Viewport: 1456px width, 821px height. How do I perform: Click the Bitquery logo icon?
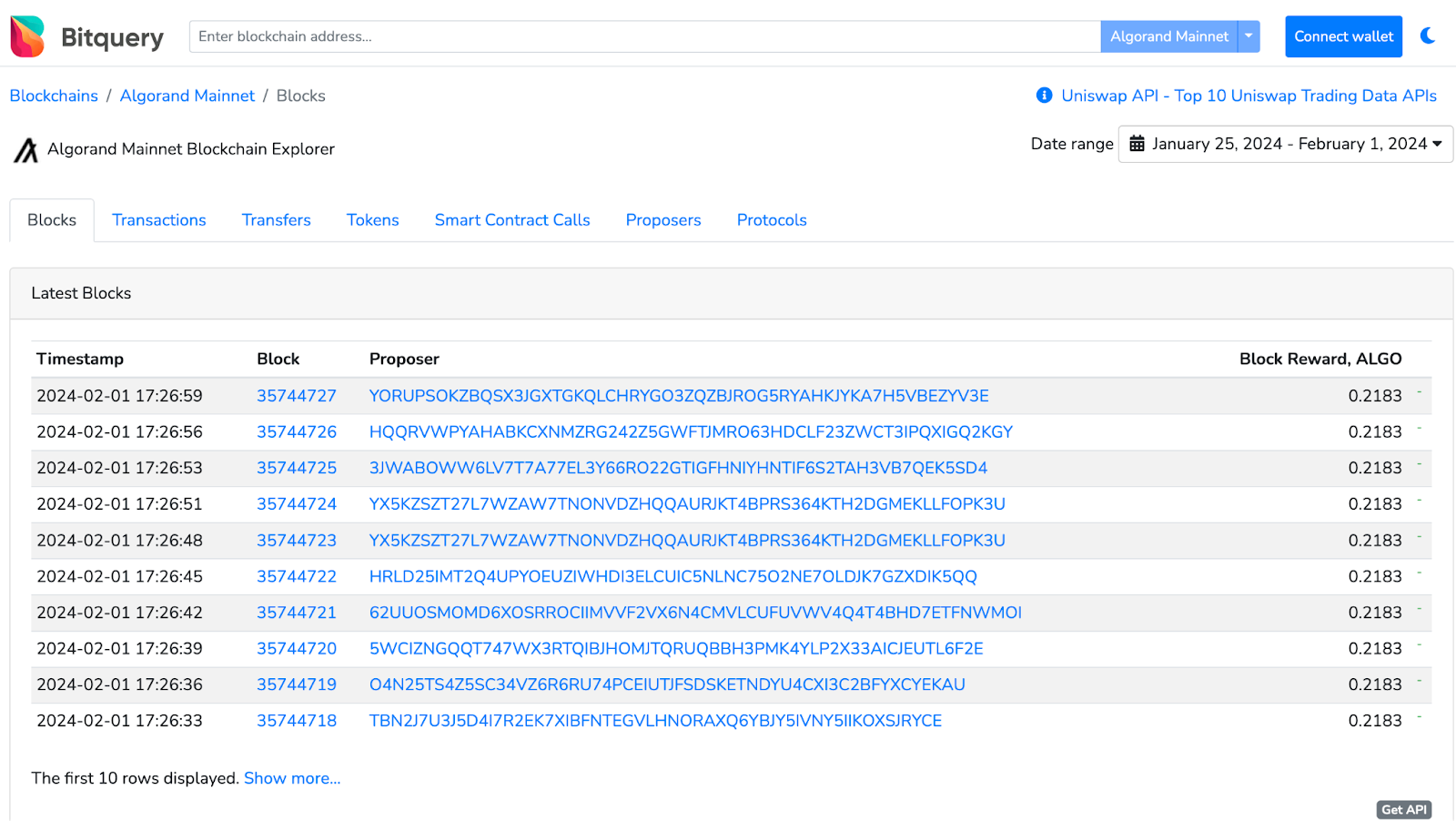[27, 36]
